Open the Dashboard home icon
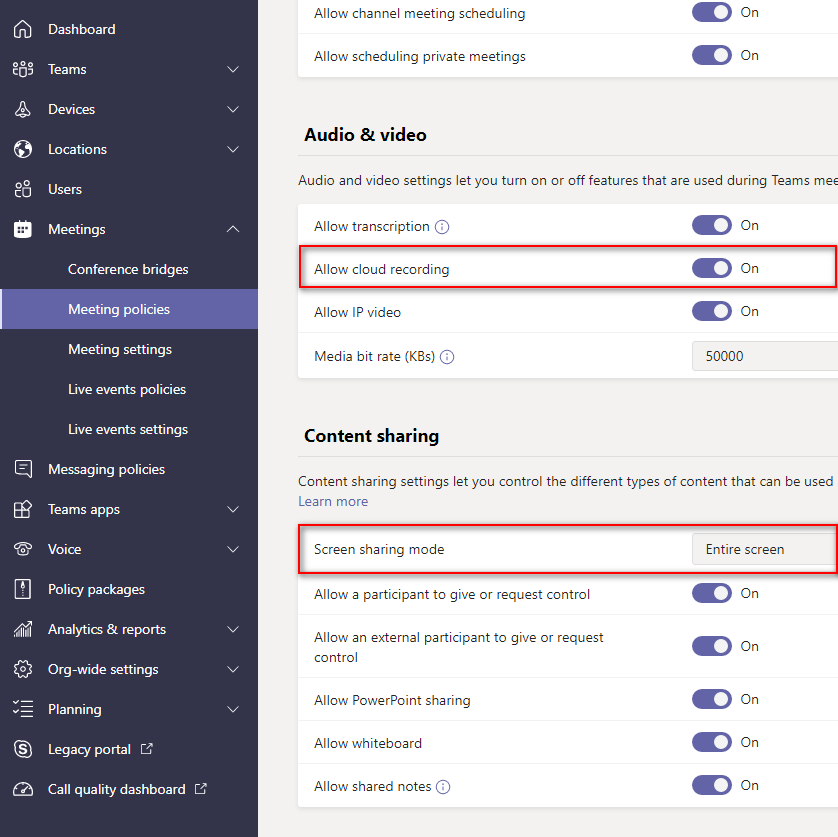This screenshot has height=837, width=838. (x=22, y=29)
